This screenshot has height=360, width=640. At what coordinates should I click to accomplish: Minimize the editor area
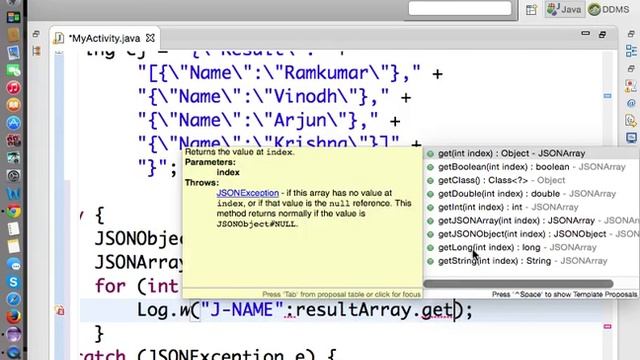(585, 33)
